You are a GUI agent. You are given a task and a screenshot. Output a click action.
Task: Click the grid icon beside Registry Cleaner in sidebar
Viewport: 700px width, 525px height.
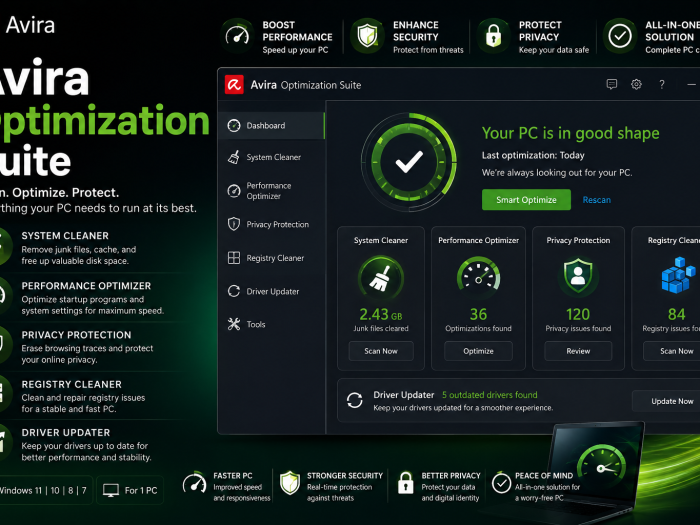pyautogui.click(x=234, y=258)
